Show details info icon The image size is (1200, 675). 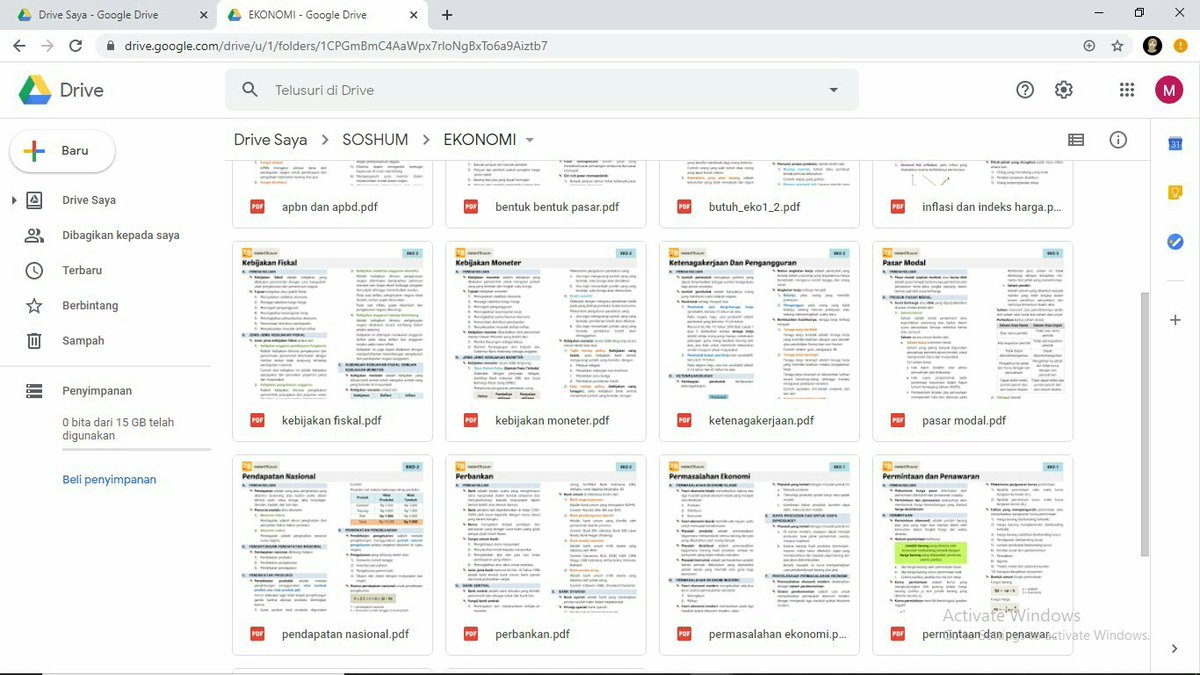click(1118, 140)
